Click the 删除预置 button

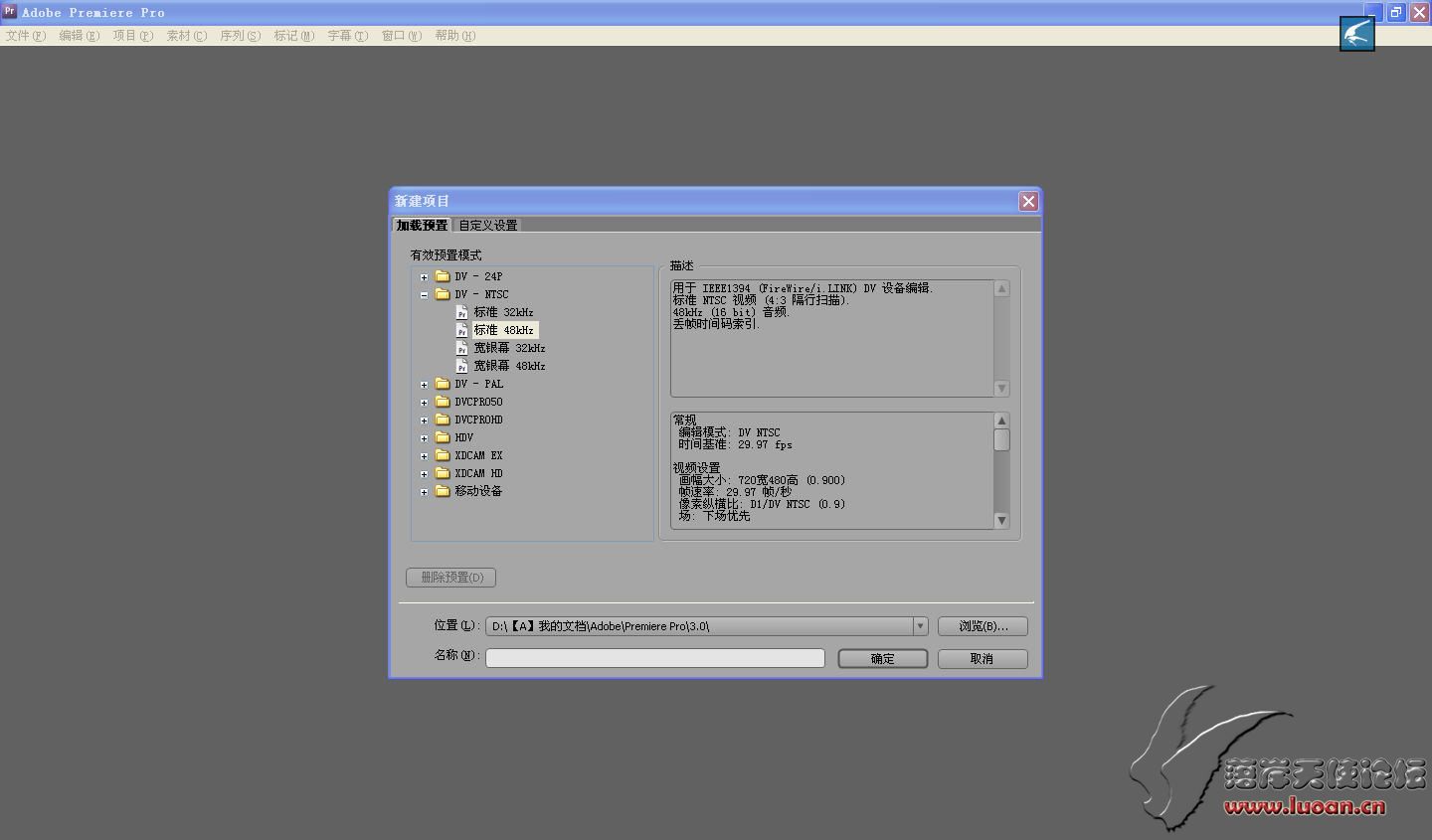451,578
